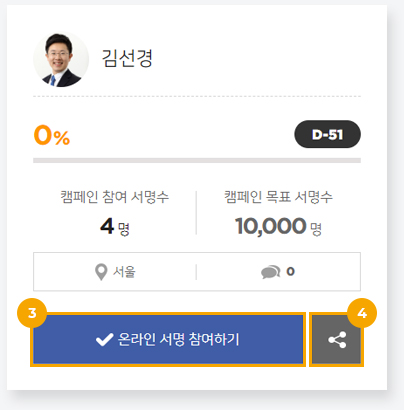Image resolution: width=404 pixels, height=410 pixels.
Task: Click the 10,000 명 goal number
Action: (x=278, y=227)
